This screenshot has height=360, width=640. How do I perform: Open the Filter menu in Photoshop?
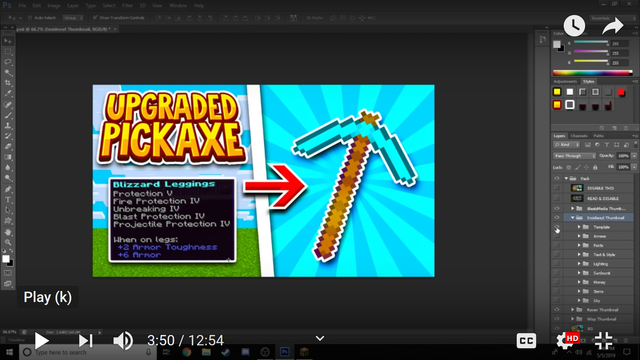click(127, 6)
